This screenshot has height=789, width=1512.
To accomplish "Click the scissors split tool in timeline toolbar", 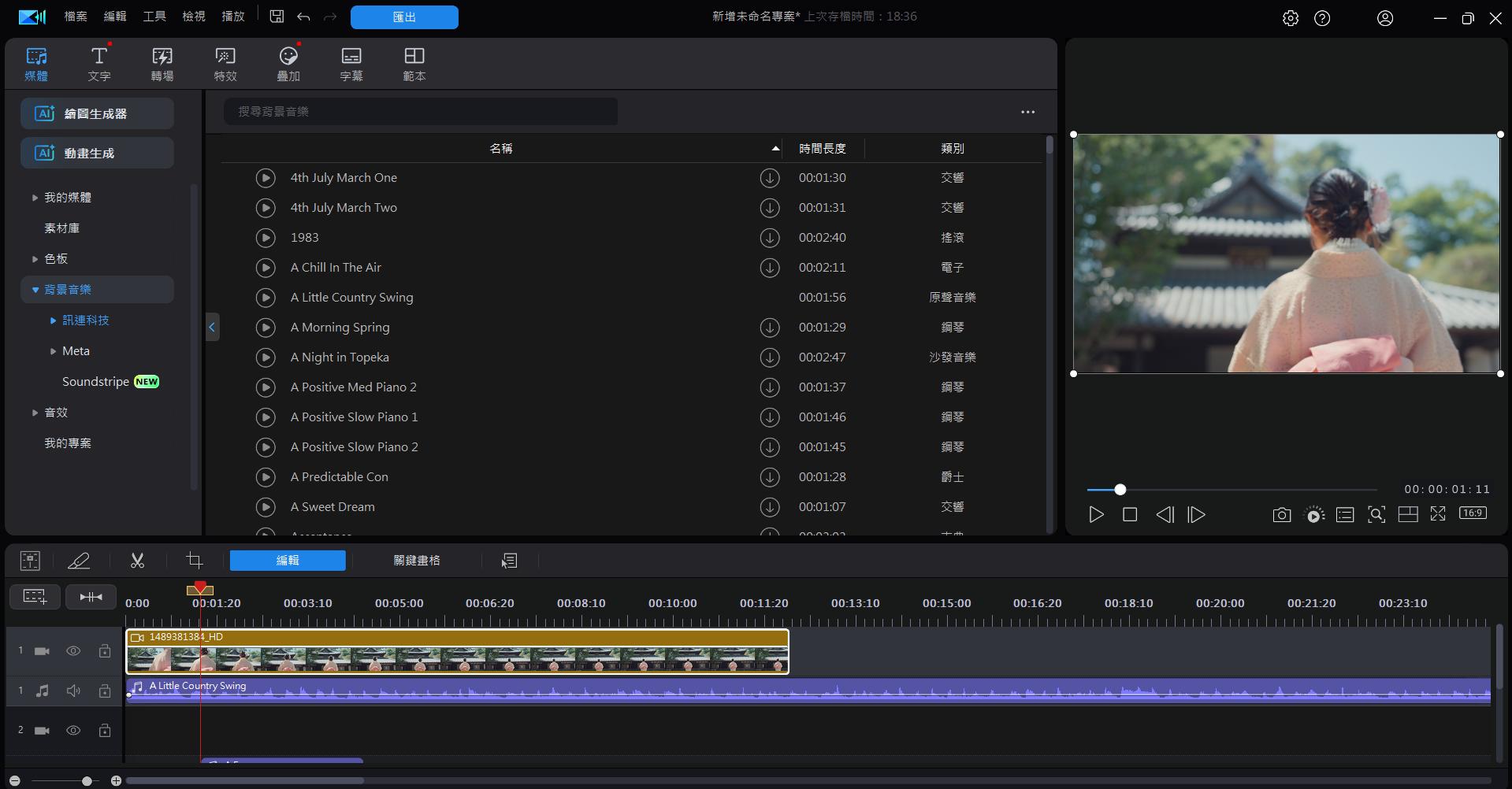I will pos(137,561).
